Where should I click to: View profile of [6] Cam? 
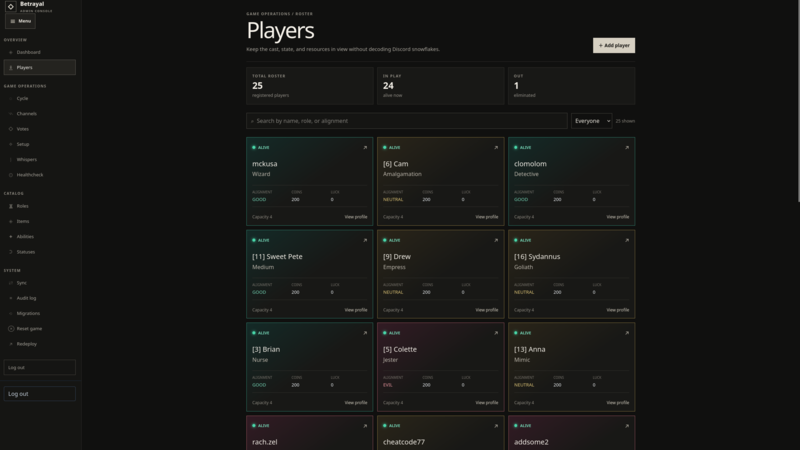[487, 217]
